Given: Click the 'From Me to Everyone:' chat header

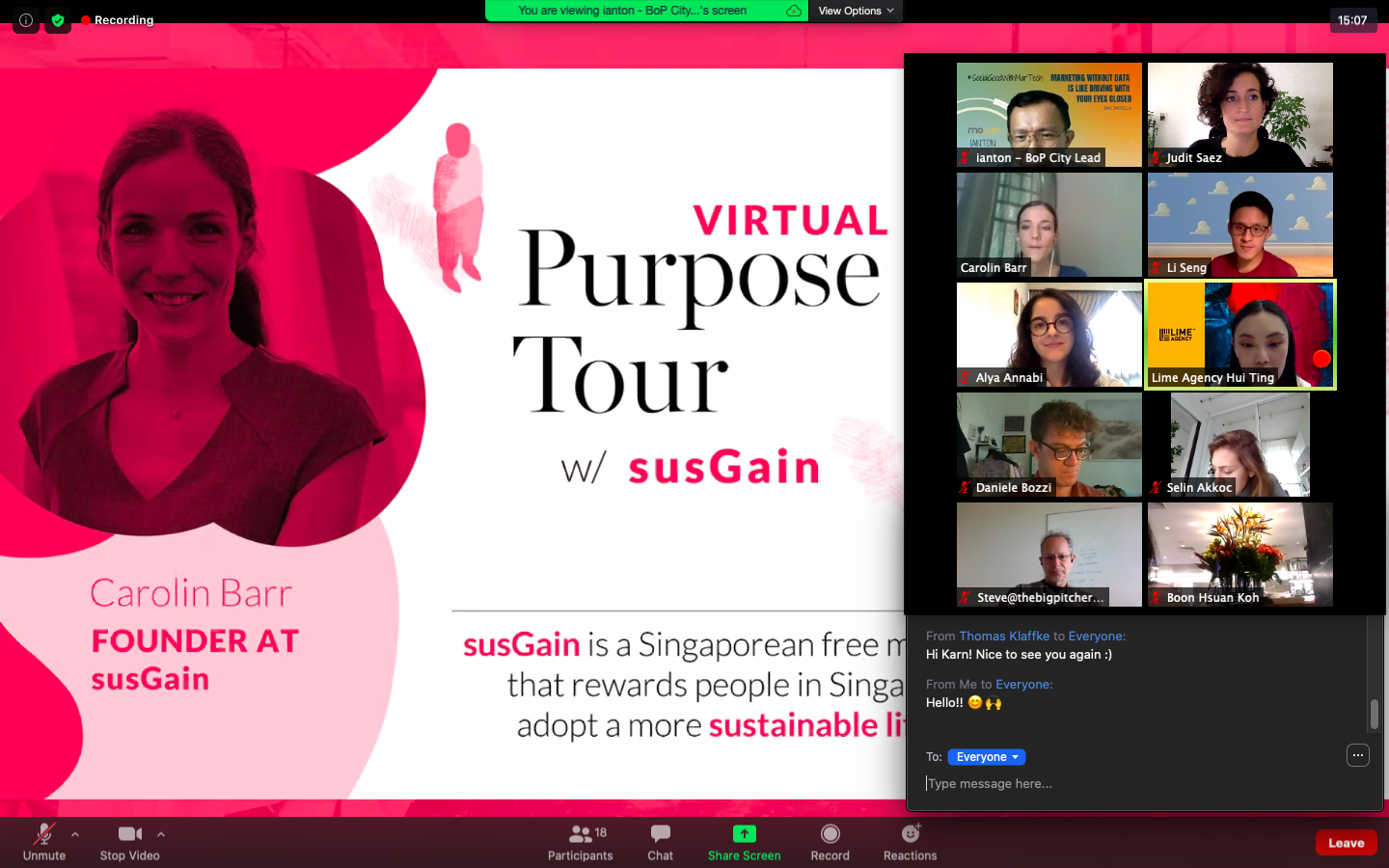Looking at the screenshot, I should tap(990, 684).
